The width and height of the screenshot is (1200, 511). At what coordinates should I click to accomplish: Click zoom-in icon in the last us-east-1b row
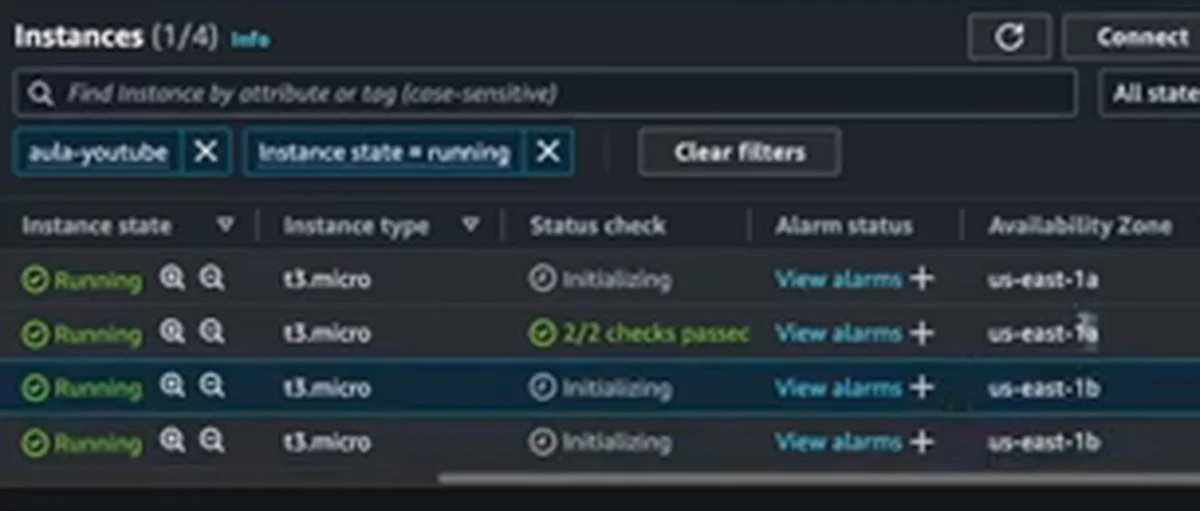(x=173, y=440)
